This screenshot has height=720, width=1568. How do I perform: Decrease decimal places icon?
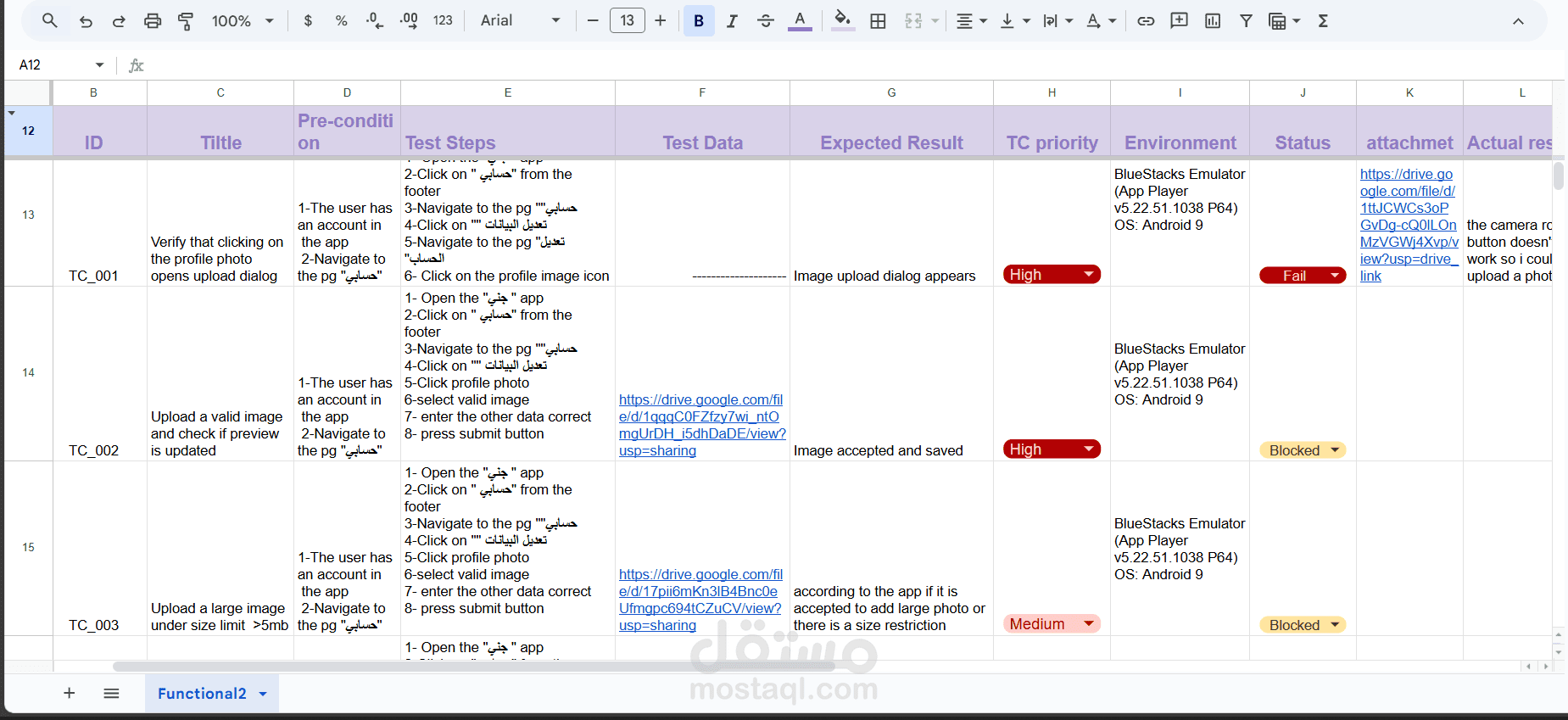click(375, 21)
